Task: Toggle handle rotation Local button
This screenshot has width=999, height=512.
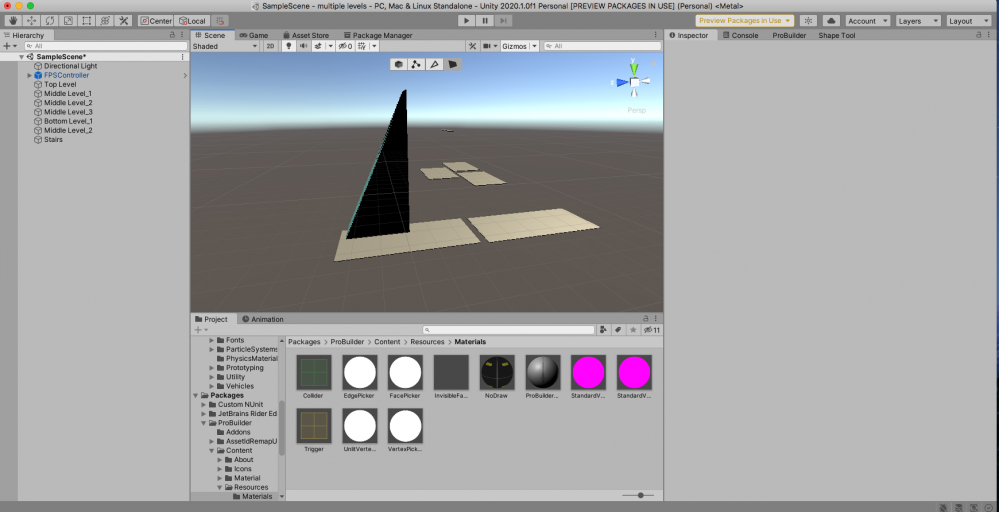Action: click(x=192, y=21)
